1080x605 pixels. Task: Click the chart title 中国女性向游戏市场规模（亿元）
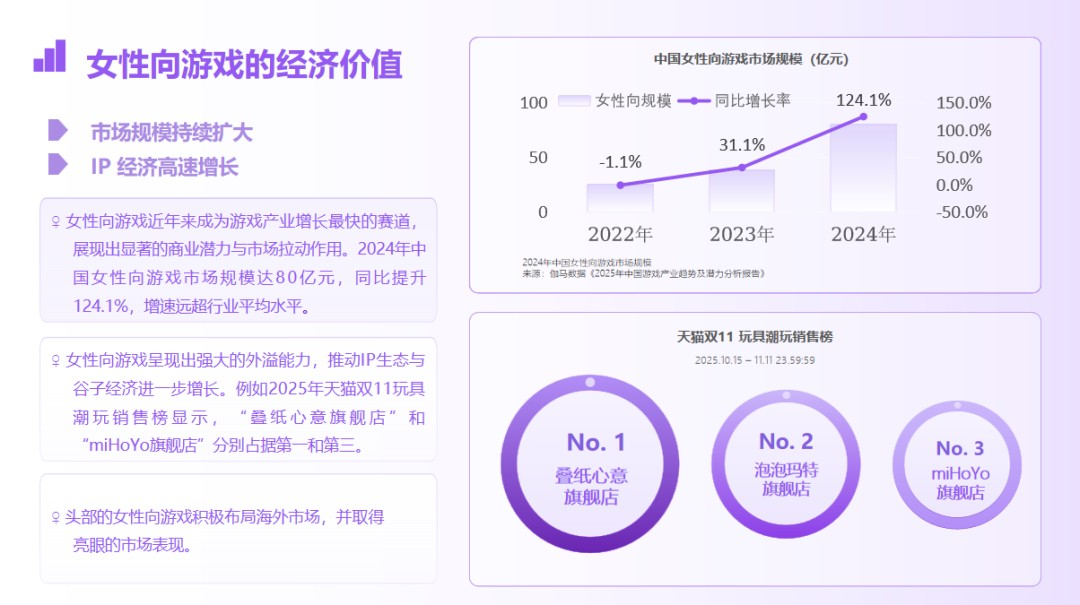pos(751,59)
